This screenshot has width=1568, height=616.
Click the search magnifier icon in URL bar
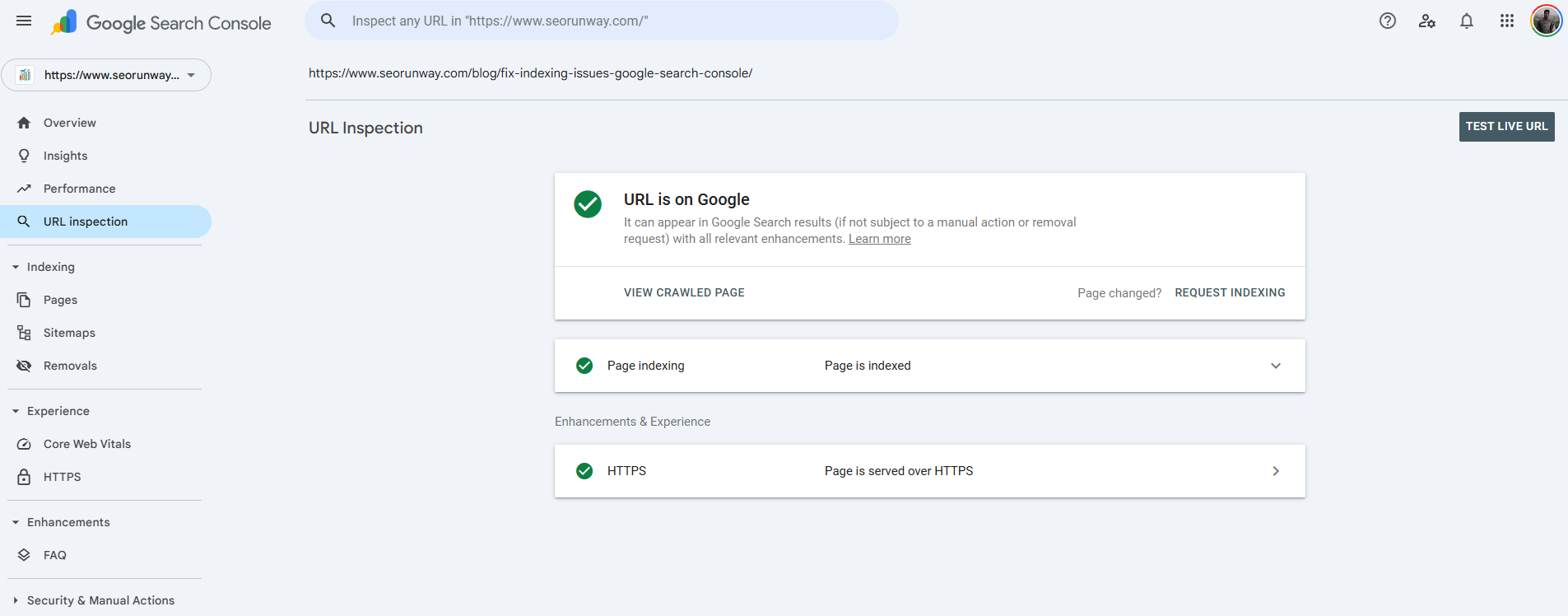coord(328,21)
